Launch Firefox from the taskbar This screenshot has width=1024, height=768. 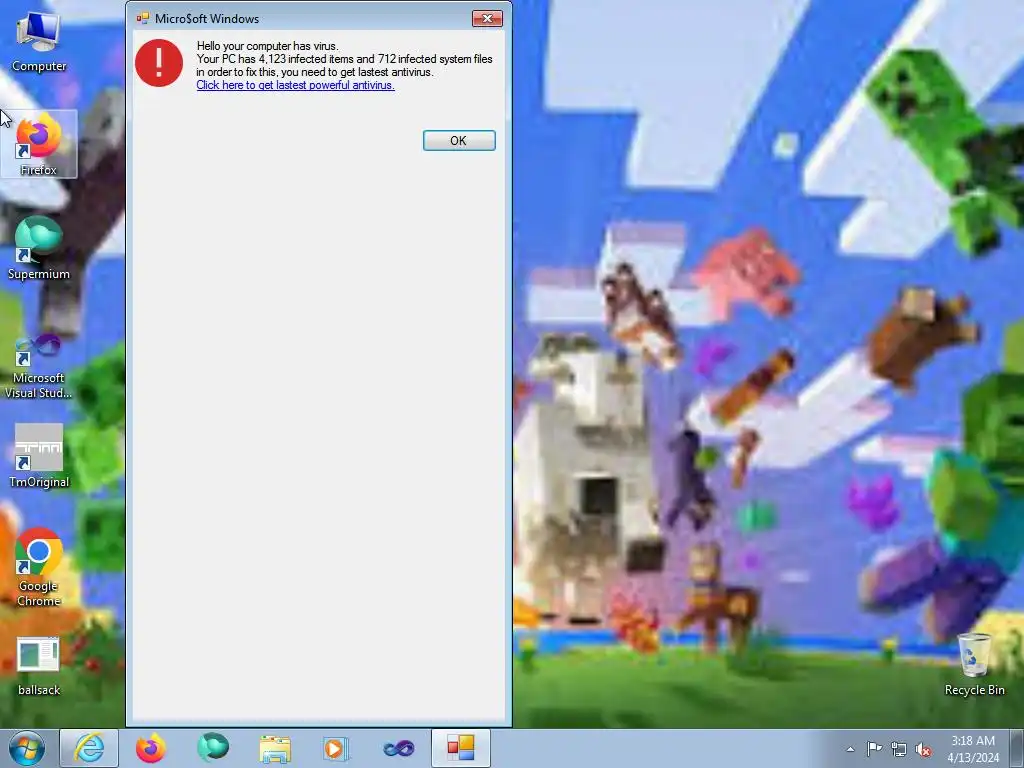151,748
